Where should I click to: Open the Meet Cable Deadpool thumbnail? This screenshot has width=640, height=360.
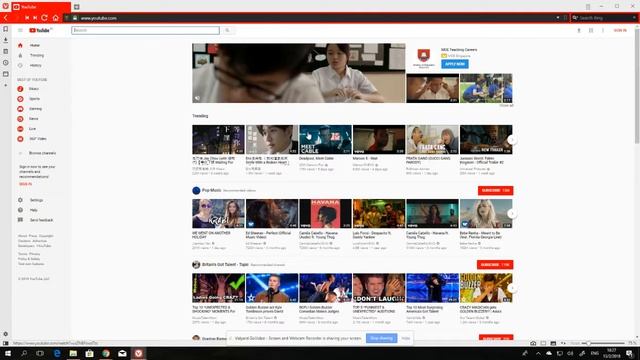click(x=325, y=140)
